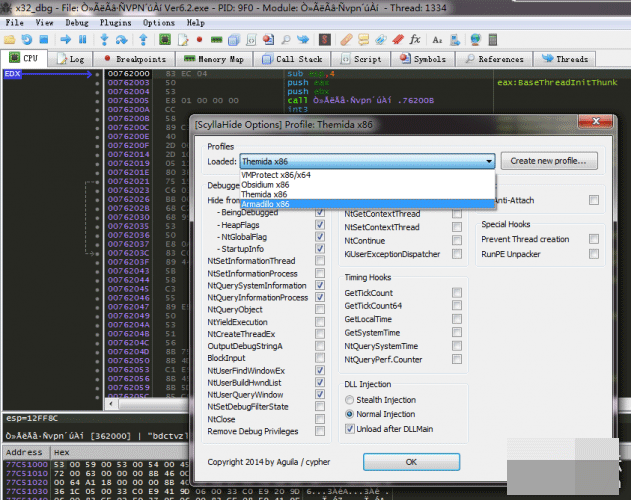Open string search via the Az icon
Image resolution: width=631 pixels, height=500 pixels.
click(x=437, y=39)
